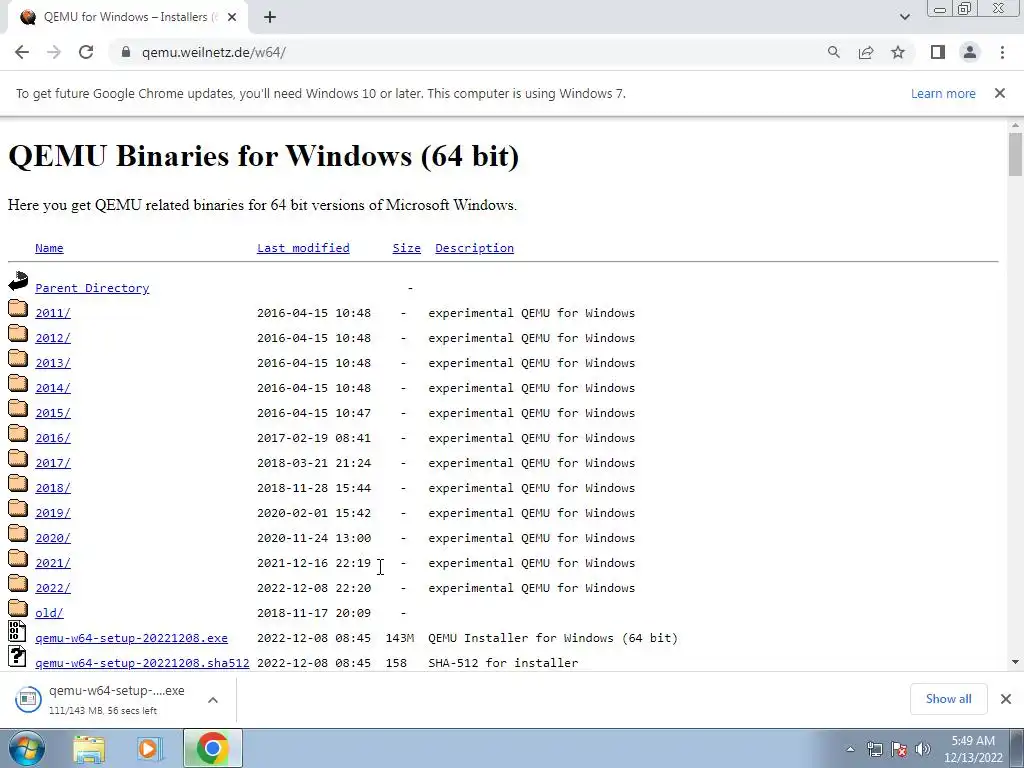The height and width of the screenshot is (768, 1024).
Task: Open the 2022/ folder link
Action: 53,588
